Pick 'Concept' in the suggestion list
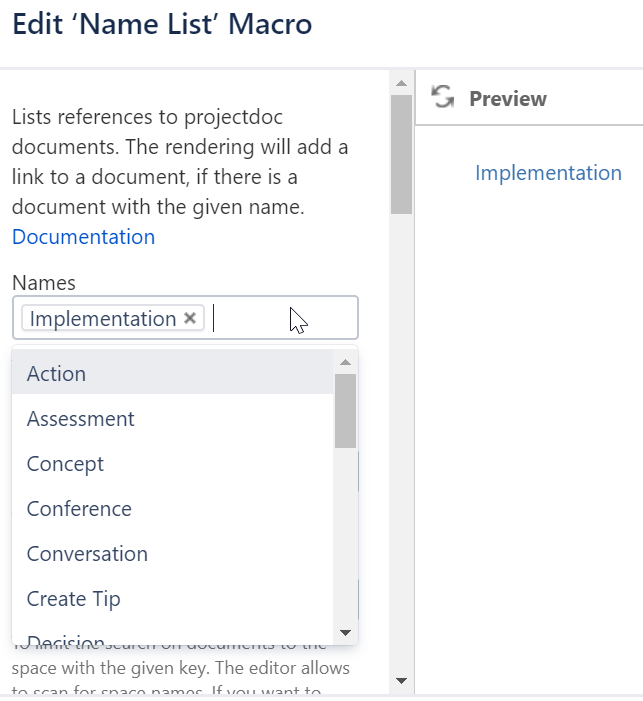The width and height of the screenshot is (643, 701). (65, 463)
